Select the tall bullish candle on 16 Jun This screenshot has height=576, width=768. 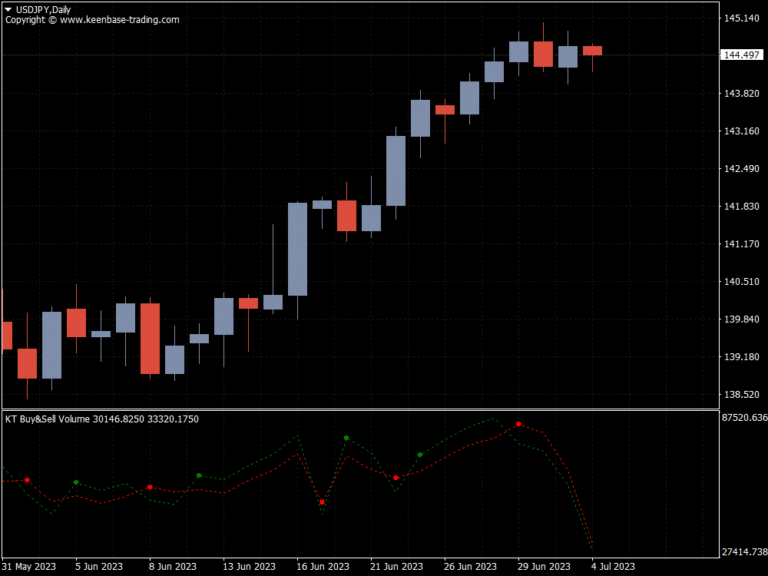297,249
